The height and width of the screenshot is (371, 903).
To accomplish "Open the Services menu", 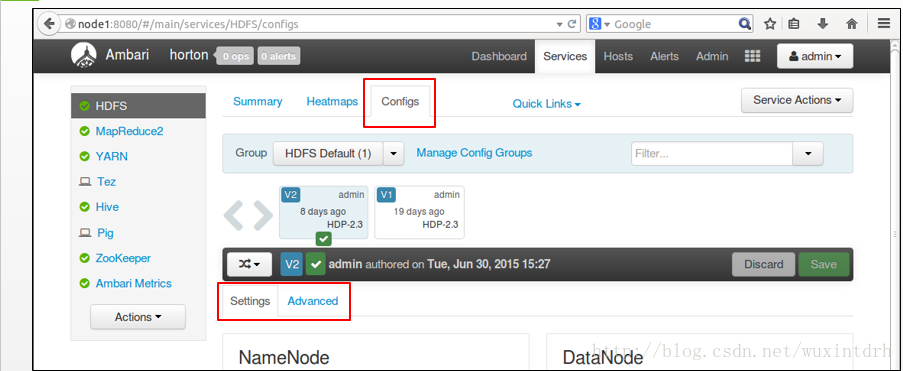I will [x=565, y=56].
